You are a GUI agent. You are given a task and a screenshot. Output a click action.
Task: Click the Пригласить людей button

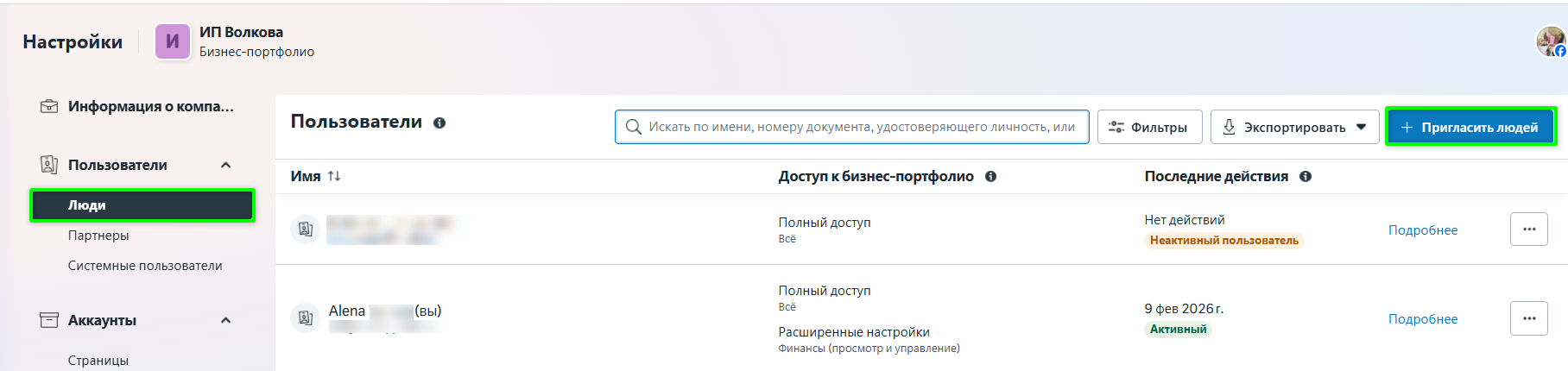pos(1470,127)
